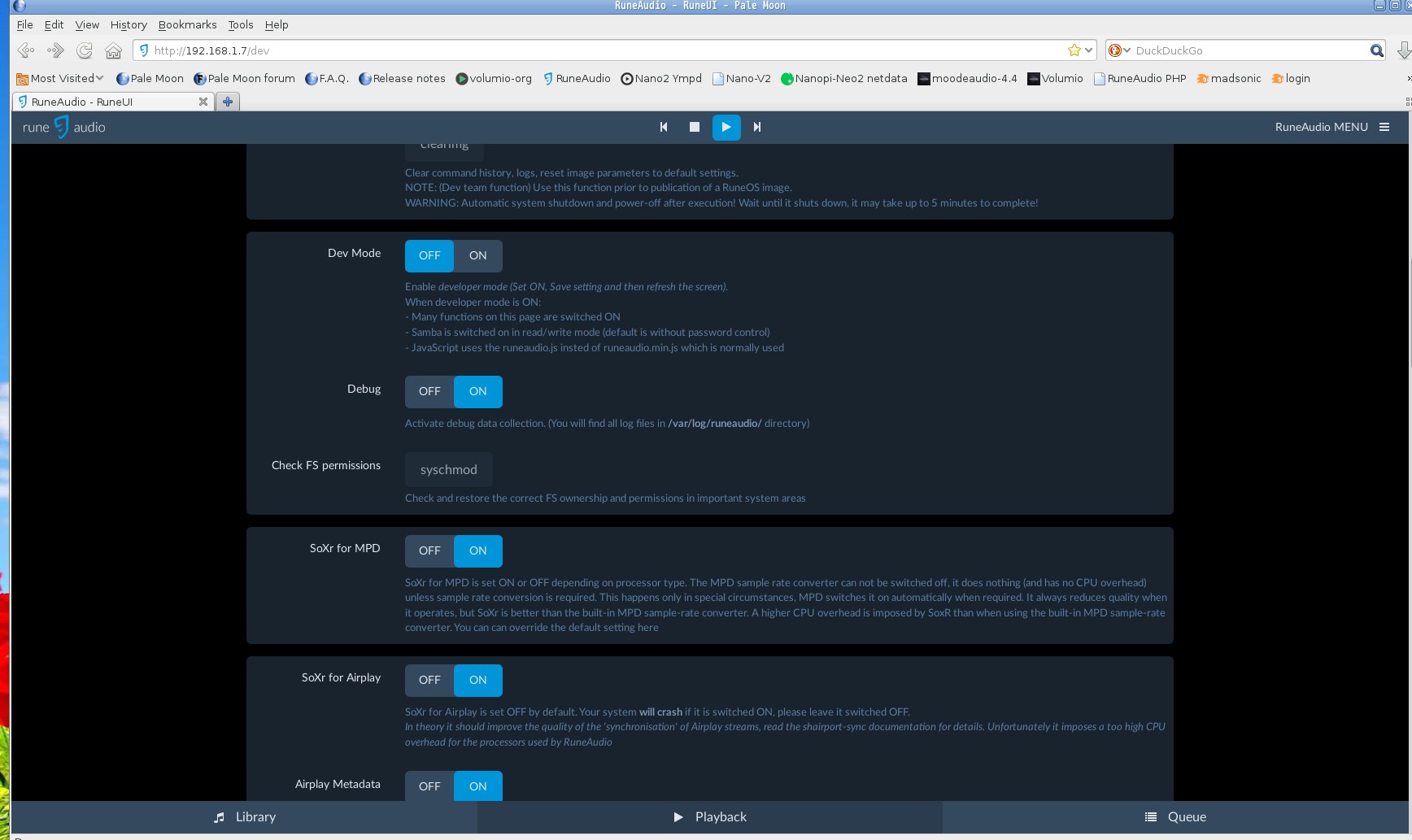Switch to the Queue tab
Viewport: 1412px width, 840px height.
tap(1175, 816)
